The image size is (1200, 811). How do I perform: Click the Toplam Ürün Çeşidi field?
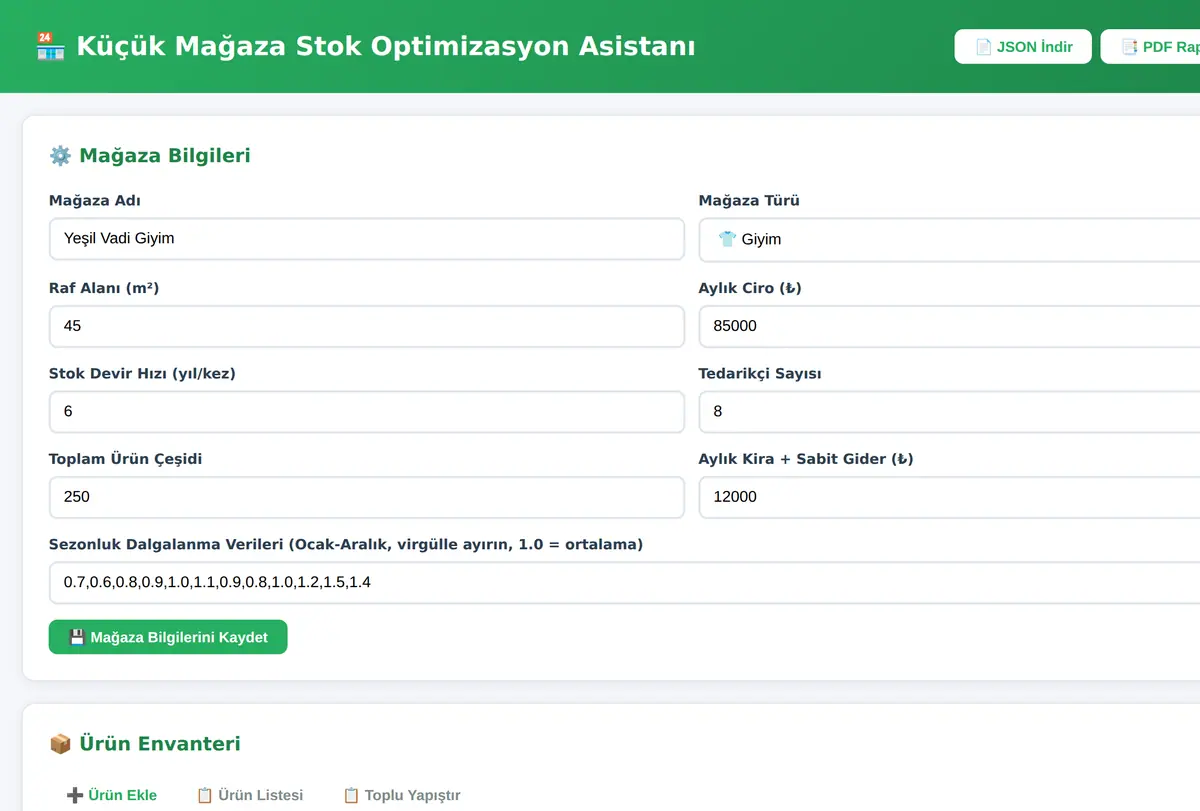coord(367,497)
